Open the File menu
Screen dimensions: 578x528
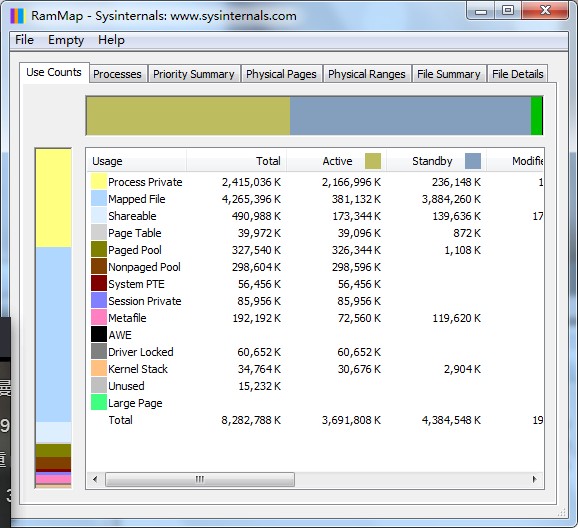point(24,40)
